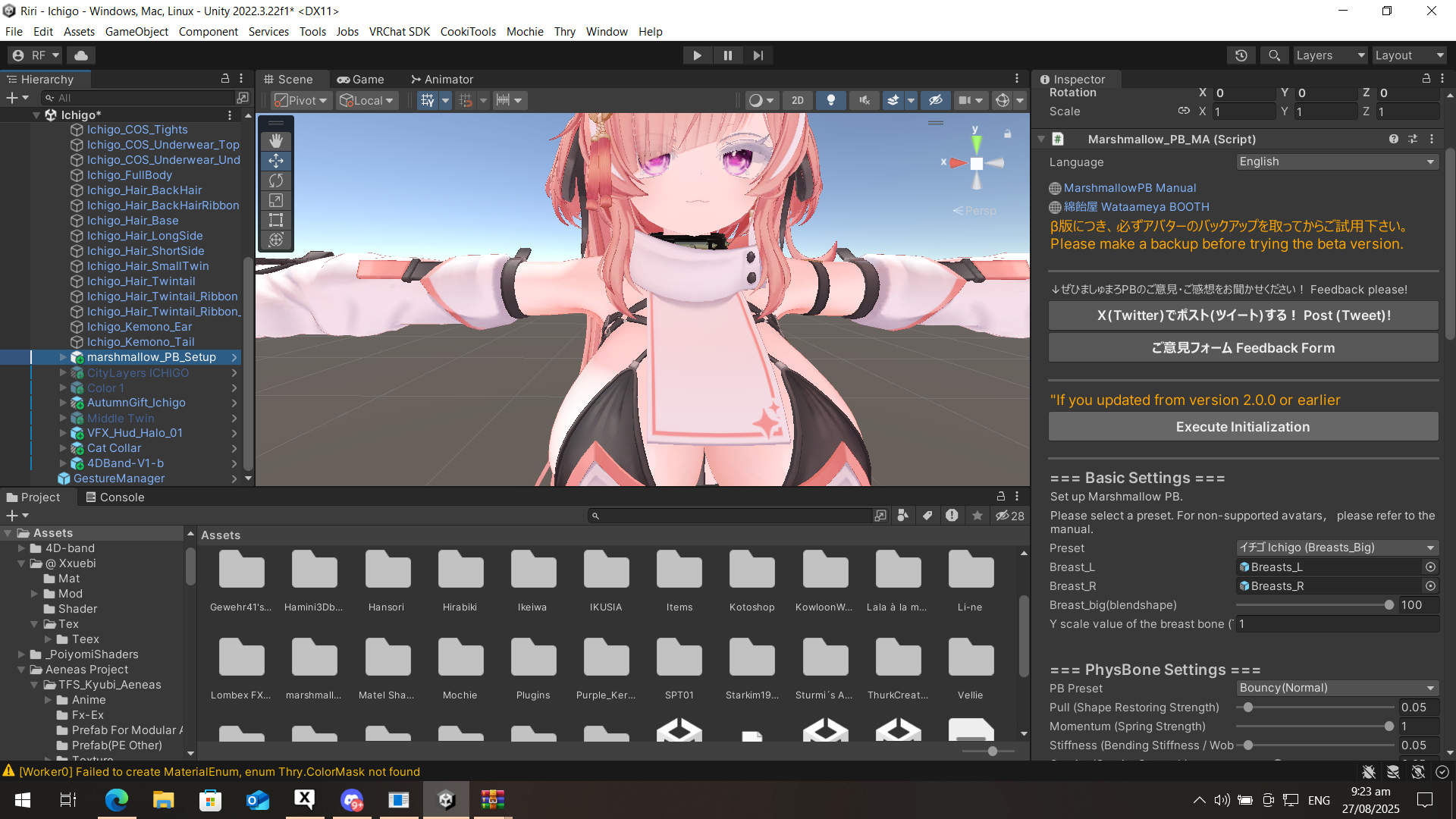Switch to the Console tab
This screenshot has height=819, width=1456.
point(115,497)
